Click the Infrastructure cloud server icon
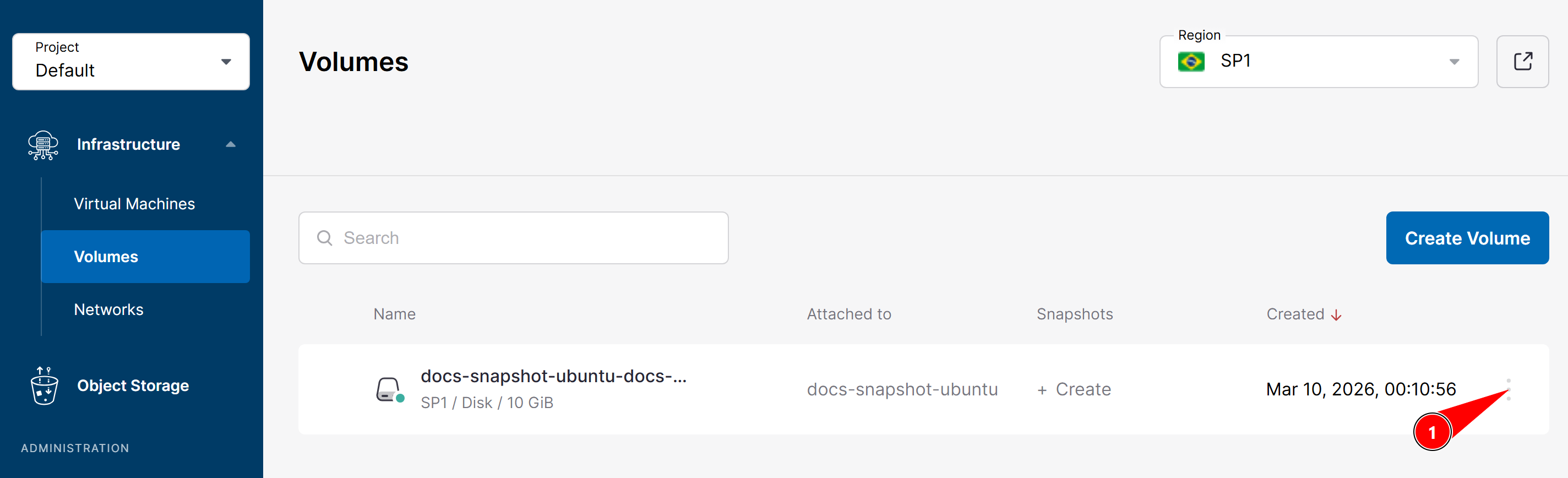Screen dimensions: 1568x478 pyautogui.click(x=43, y=145)
